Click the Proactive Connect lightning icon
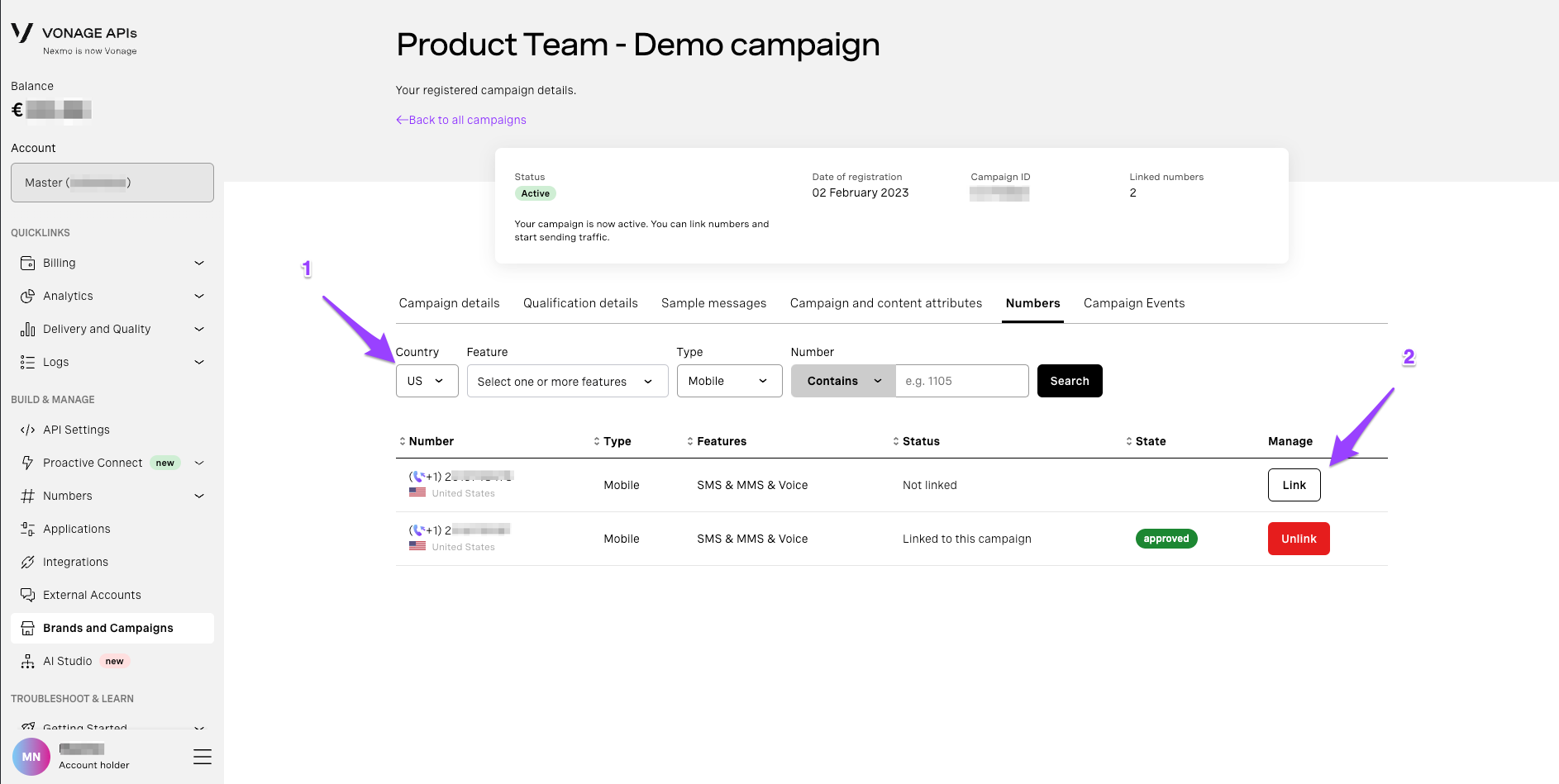Viewport: 1559px width, 784px height. [x=27, y=463]
